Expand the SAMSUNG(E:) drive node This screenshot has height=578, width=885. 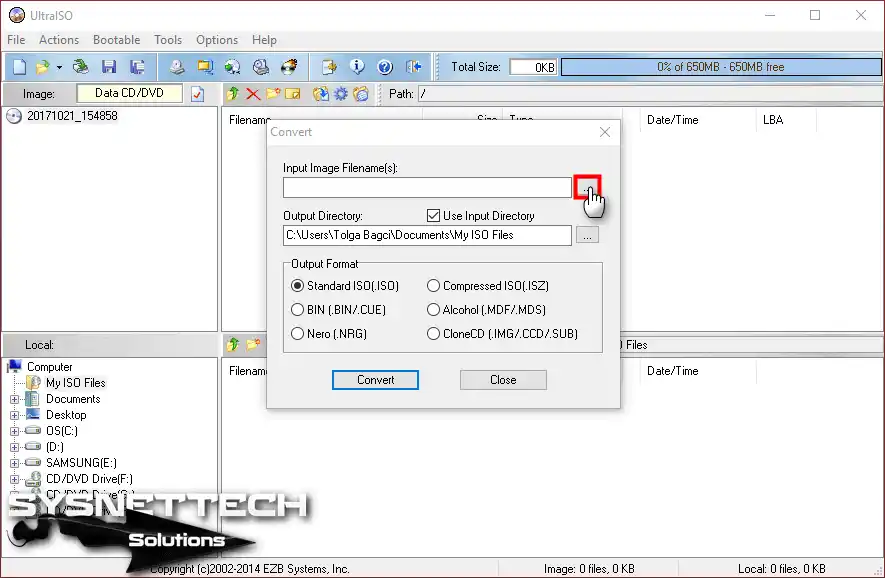pyautogui.click(x=15, y=463)
